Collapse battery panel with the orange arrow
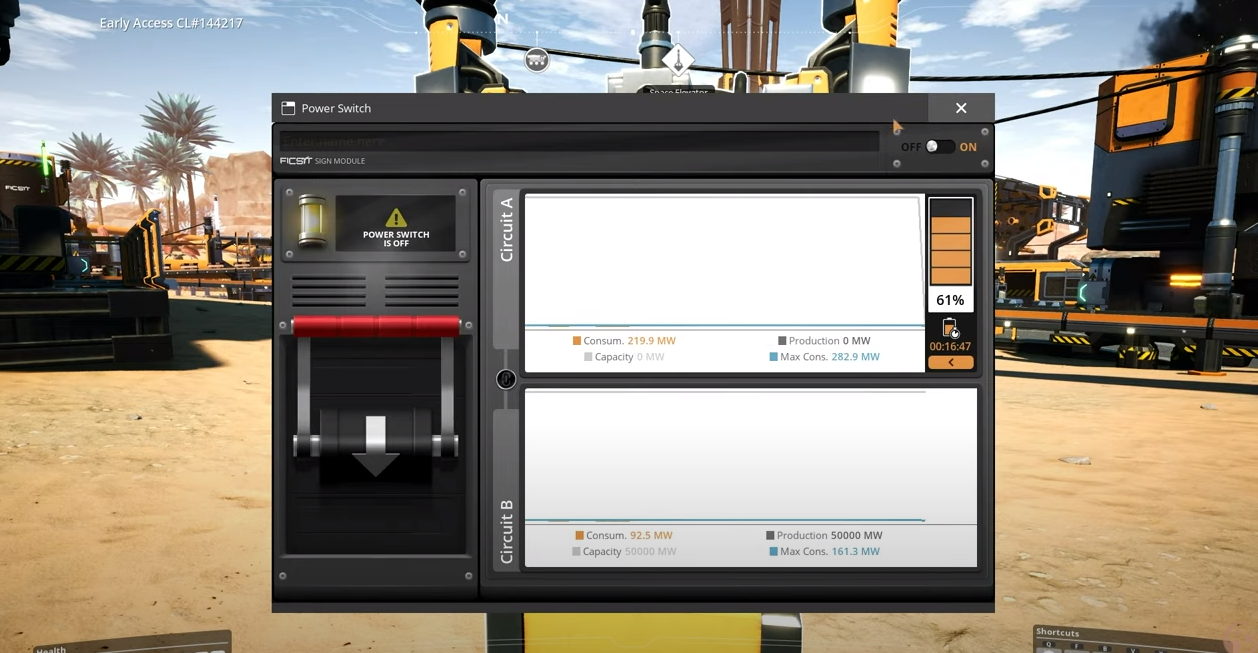Image resolution: width=1258 pixels, height=653 pixels. (950, 363)
